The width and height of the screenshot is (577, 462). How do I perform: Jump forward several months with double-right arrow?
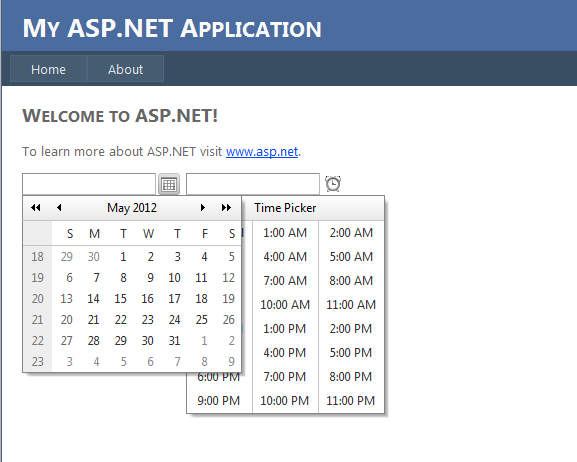tap(226, 208)
